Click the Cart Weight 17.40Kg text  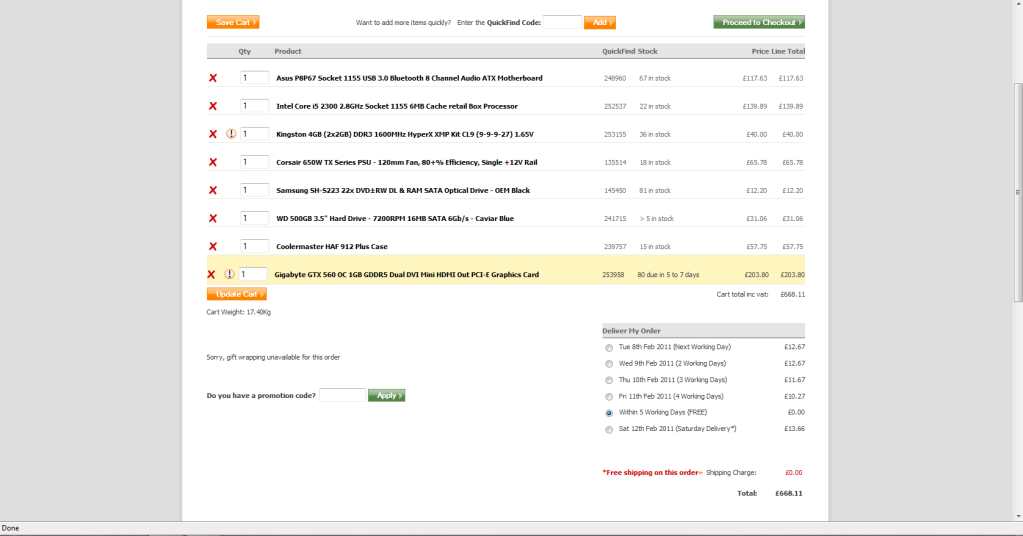(x=239, y=312)
